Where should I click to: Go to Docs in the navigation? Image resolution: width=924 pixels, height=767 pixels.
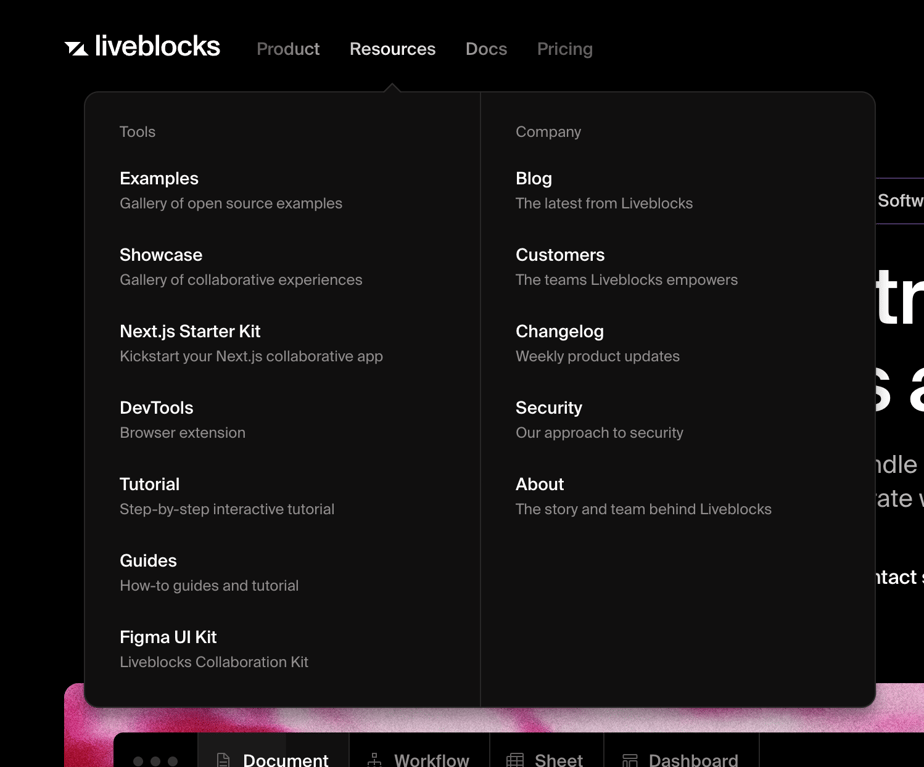[x=486, y=49]
